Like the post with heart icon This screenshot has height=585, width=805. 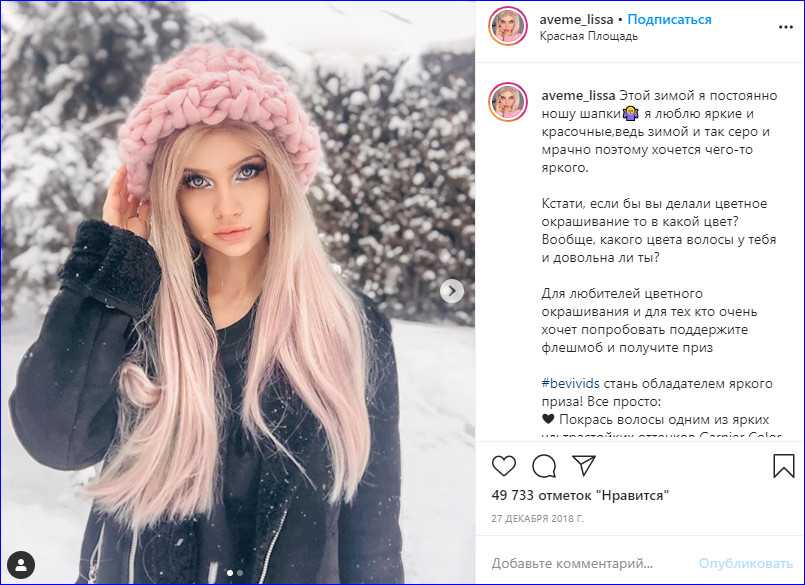coord(504,466)
